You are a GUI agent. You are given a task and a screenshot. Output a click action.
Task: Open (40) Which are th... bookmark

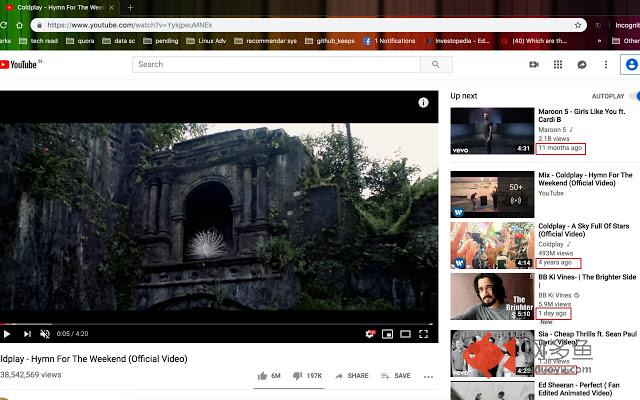coord(534,41)
